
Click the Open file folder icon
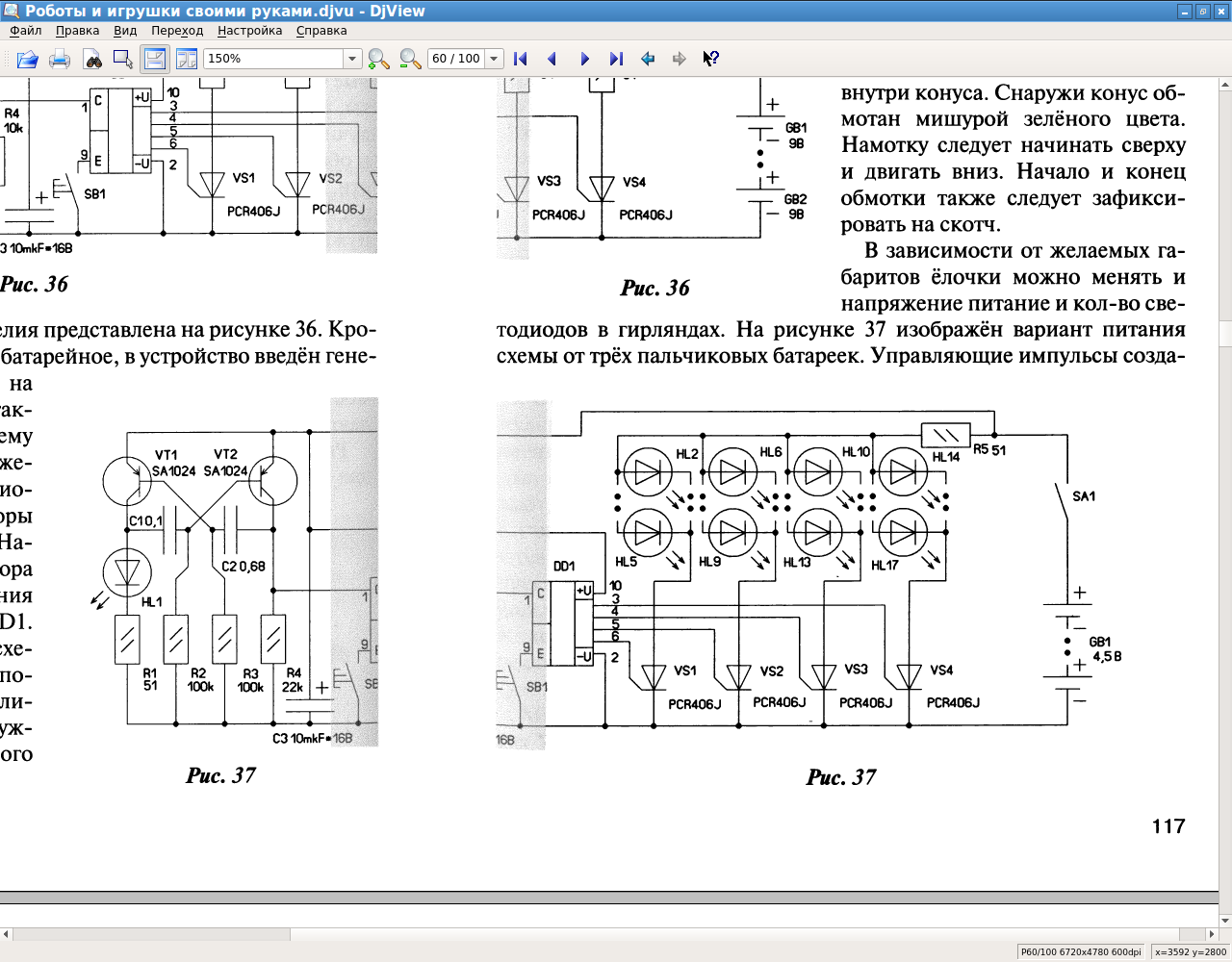point(27,59)
